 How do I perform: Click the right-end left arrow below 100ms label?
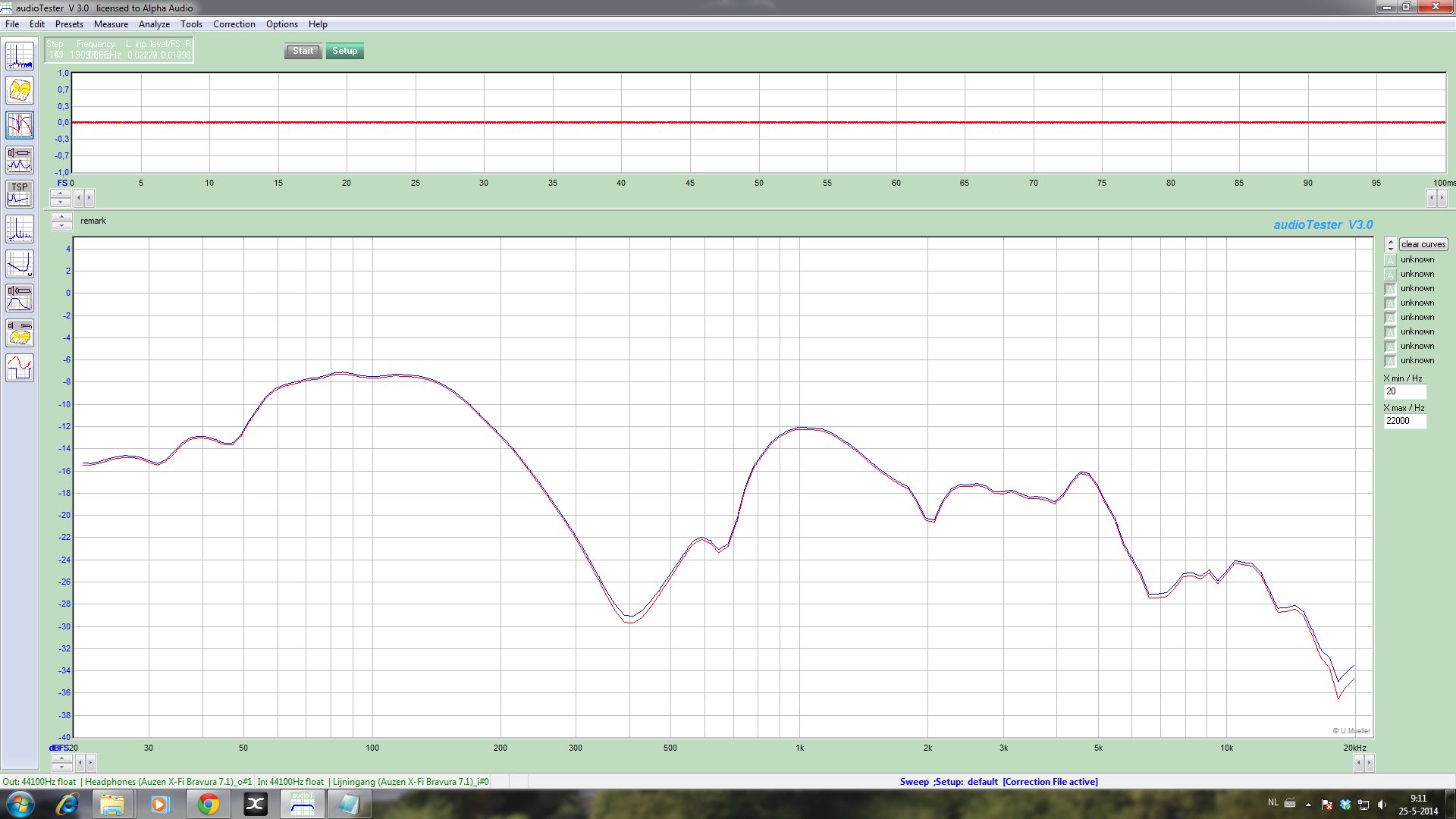click(x=1432, y=198)
